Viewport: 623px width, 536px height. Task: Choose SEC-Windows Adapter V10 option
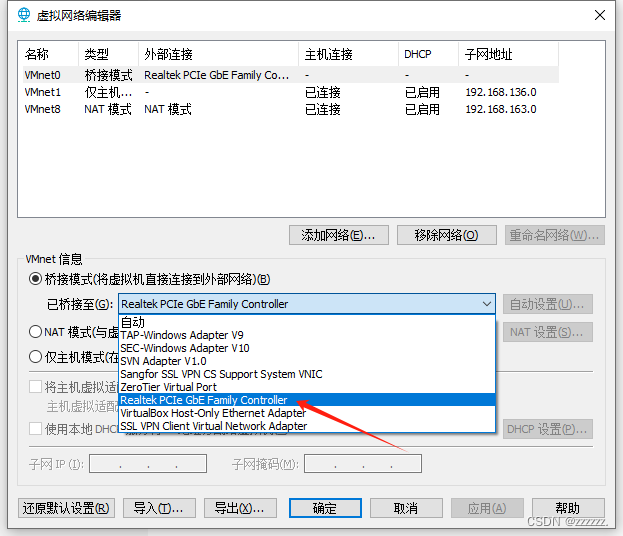(307, 348)
